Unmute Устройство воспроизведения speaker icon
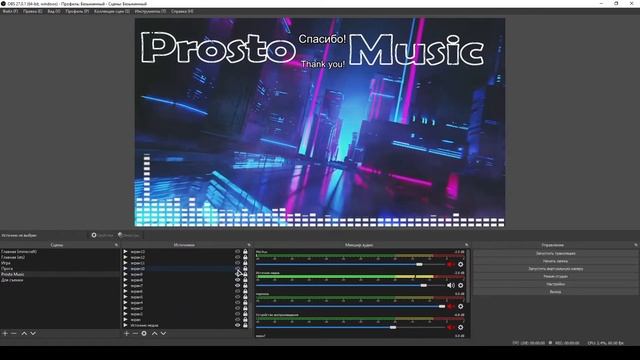Viewport: 640px width, 360px height. coord(451,327)
